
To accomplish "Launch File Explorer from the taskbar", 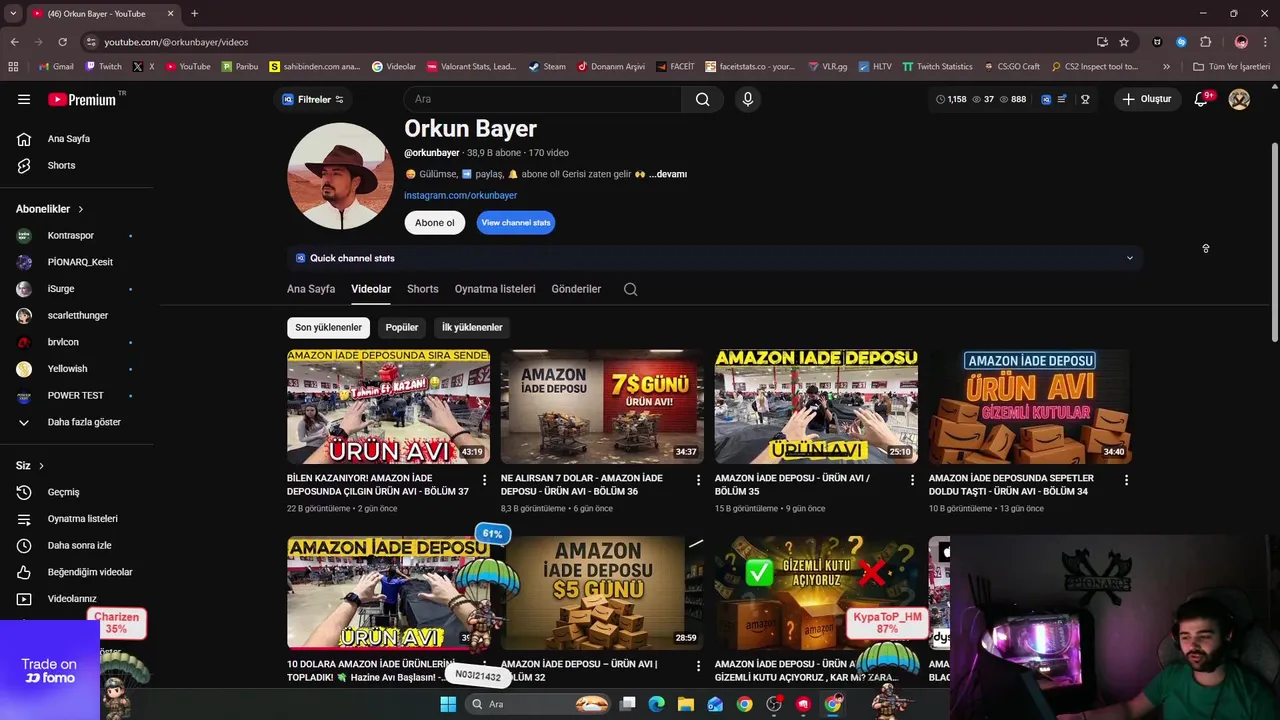I will (x=686, y=704).
